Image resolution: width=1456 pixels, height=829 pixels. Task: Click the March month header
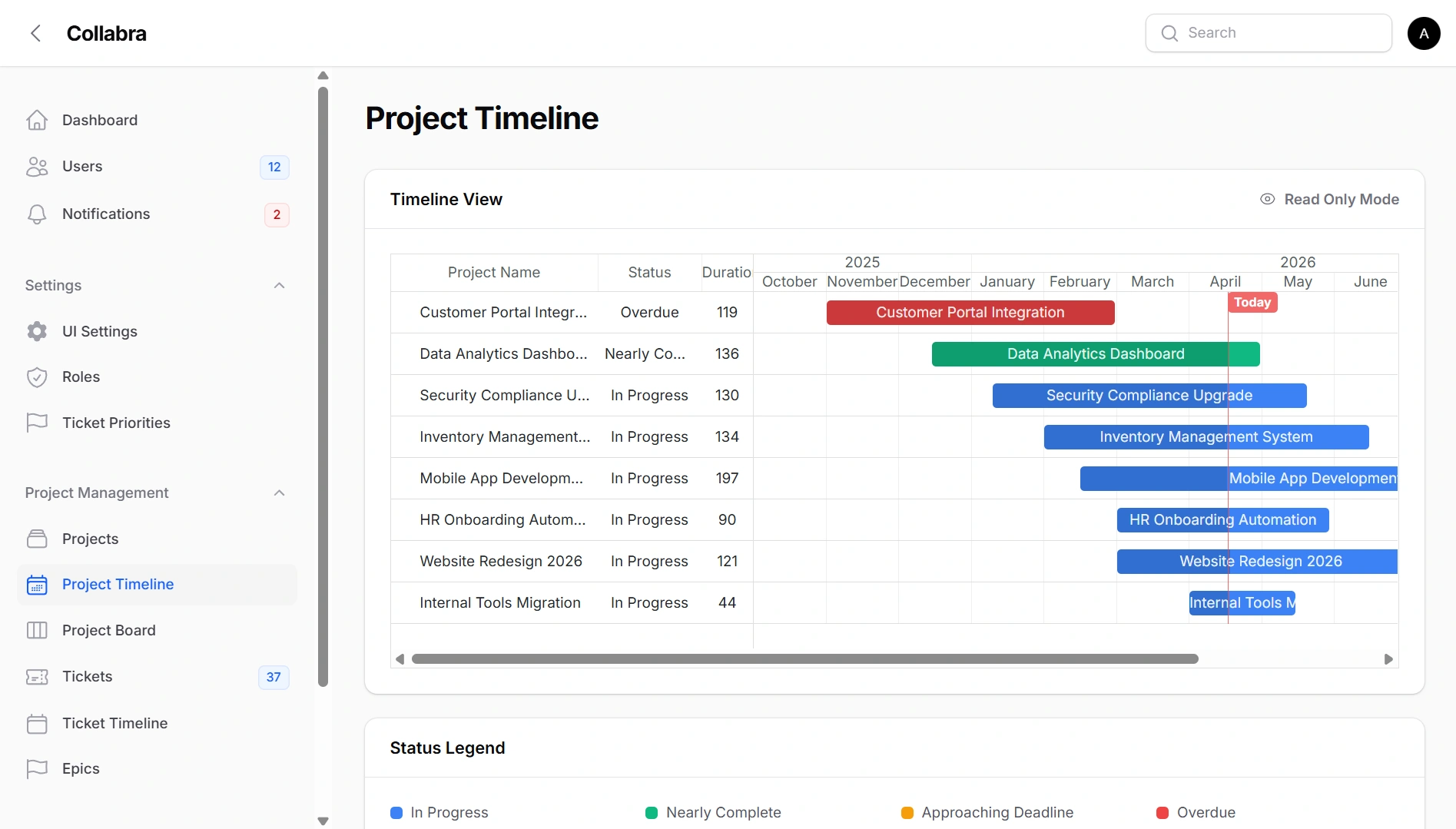1153,282
